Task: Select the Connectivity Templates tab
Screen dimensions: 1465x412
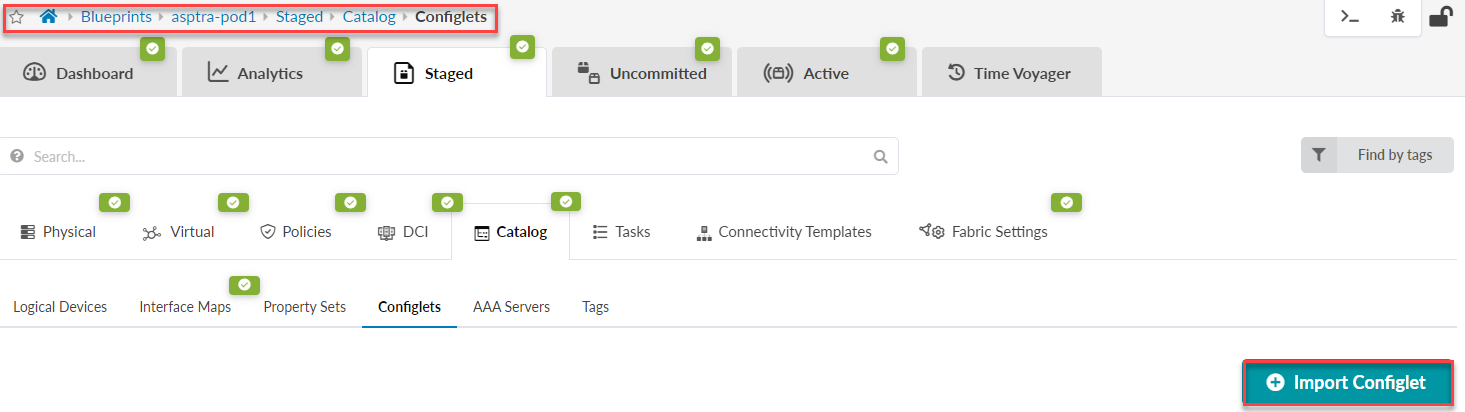Action: [783, 232]
